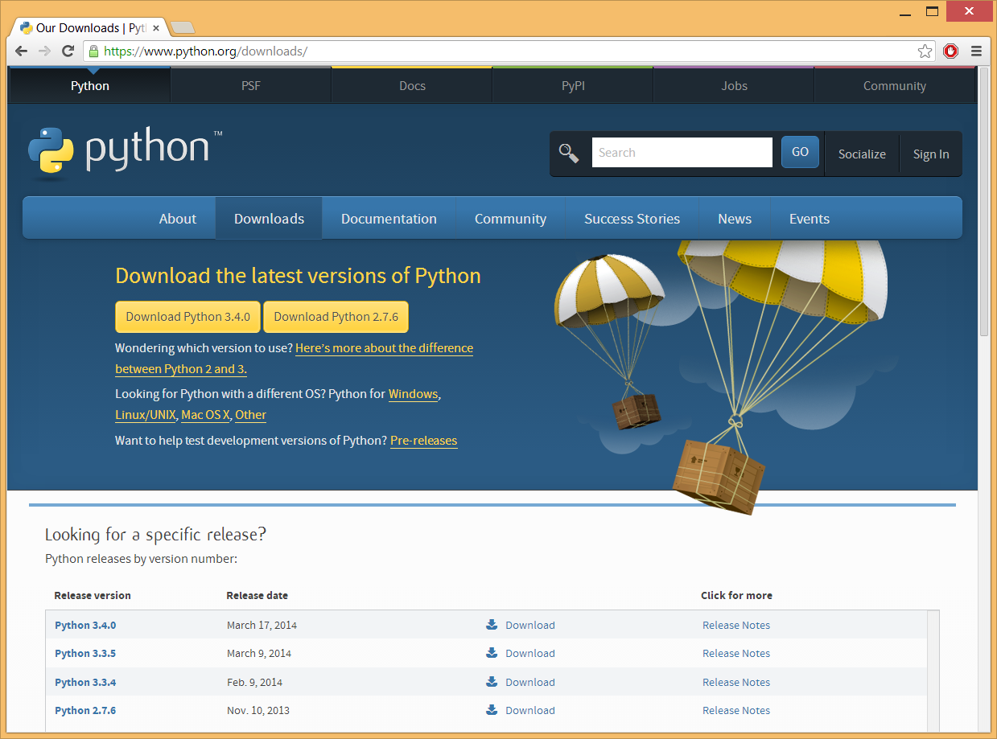The height and width of the screenshot is (739, 997).
Task: Bookmark page with the star icon
Action: pyautogui.click(x=925, y=52)
